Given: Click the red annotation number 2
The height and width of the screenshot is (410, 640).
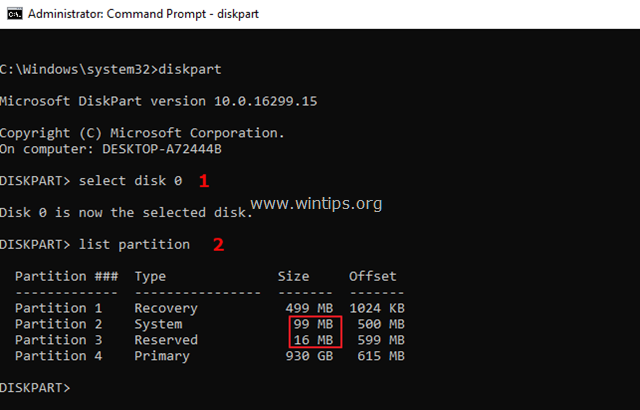Looking at the screenshot, I should [219, 245].
